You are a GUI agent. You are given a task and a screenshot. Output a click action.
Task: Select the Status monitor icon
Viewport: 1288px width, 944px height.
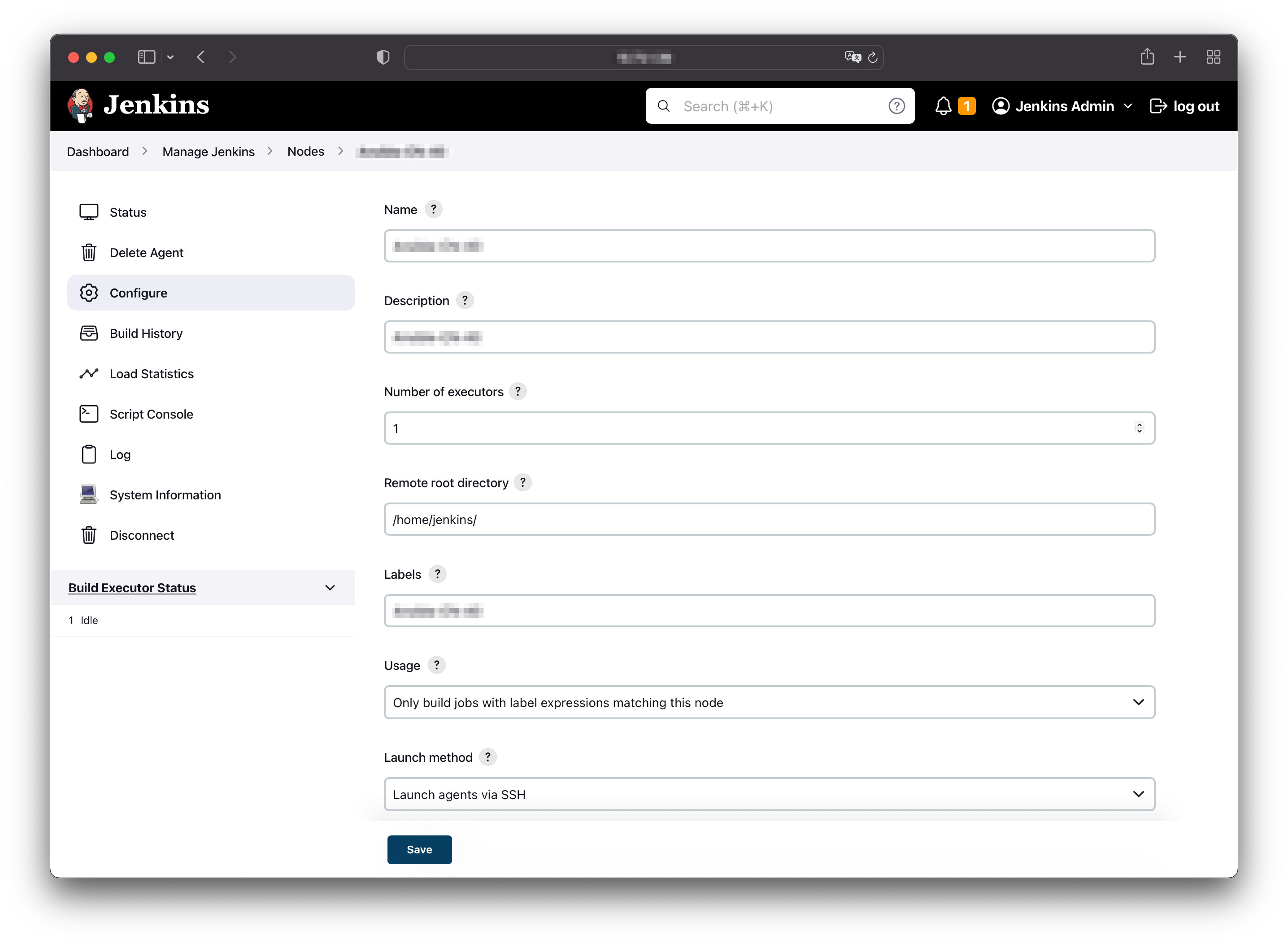[x=89, y=211]
